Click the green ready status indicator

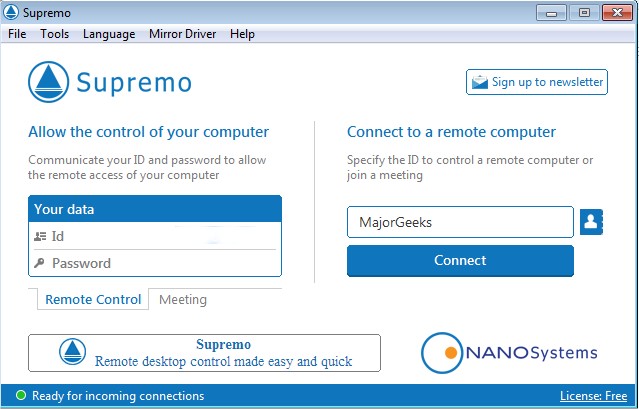[19, 396]
